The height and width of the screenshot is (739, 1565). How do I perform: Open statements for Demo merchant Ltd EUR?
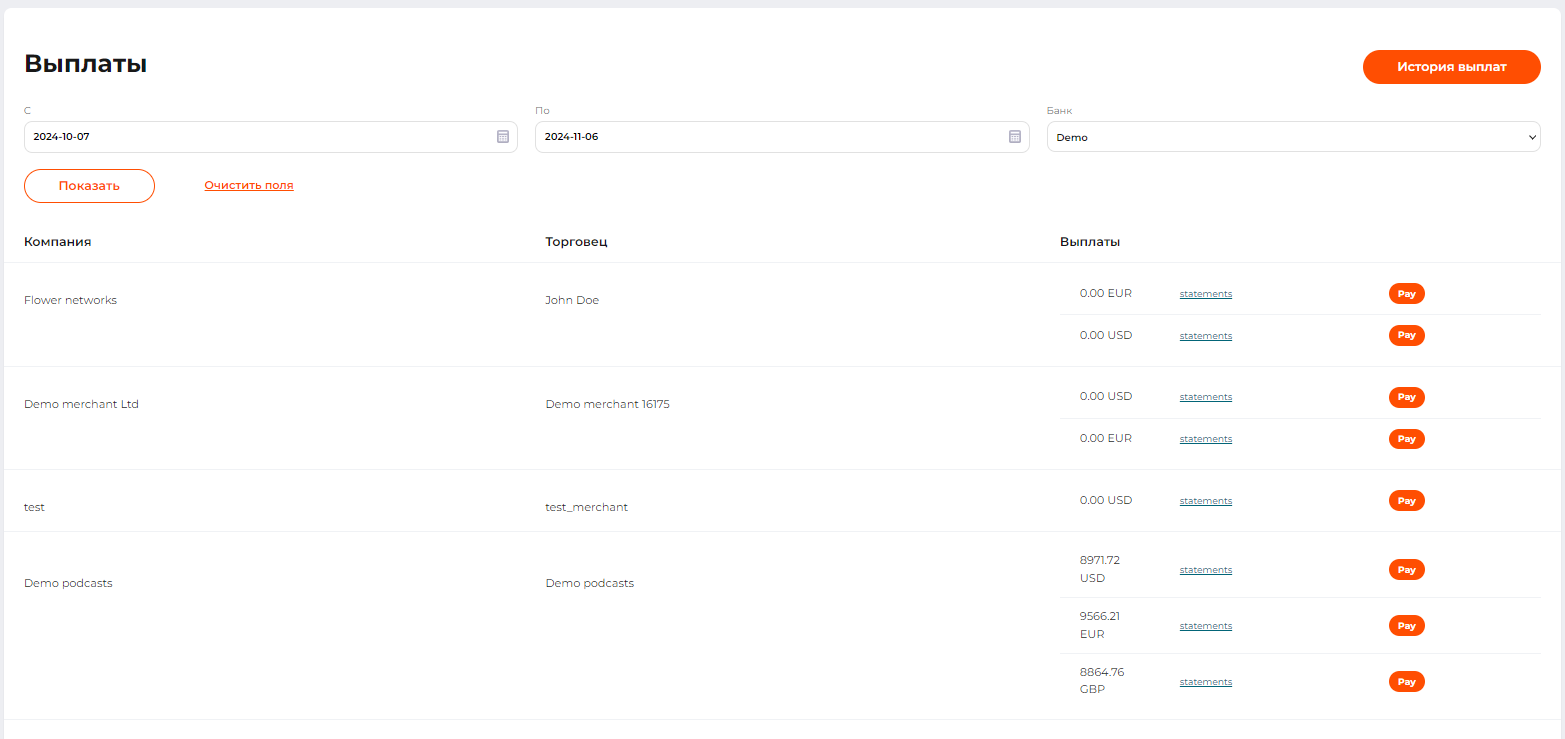[x=1205, y=439]
